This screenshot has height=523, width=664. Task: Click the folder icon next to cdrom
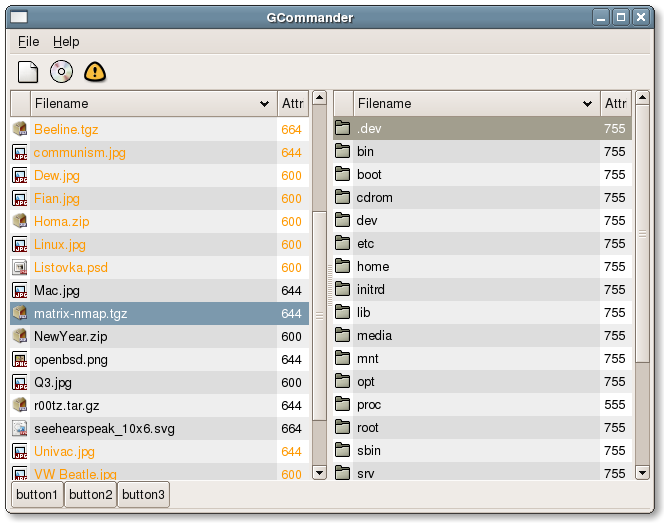pos(342,198)
